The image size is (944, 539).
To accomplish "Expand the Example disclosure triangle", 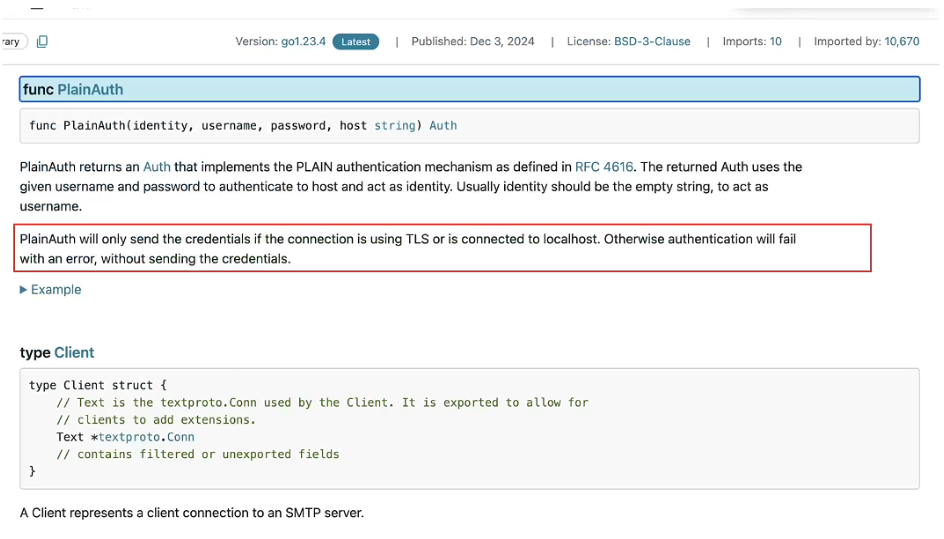I will (24, 290).
